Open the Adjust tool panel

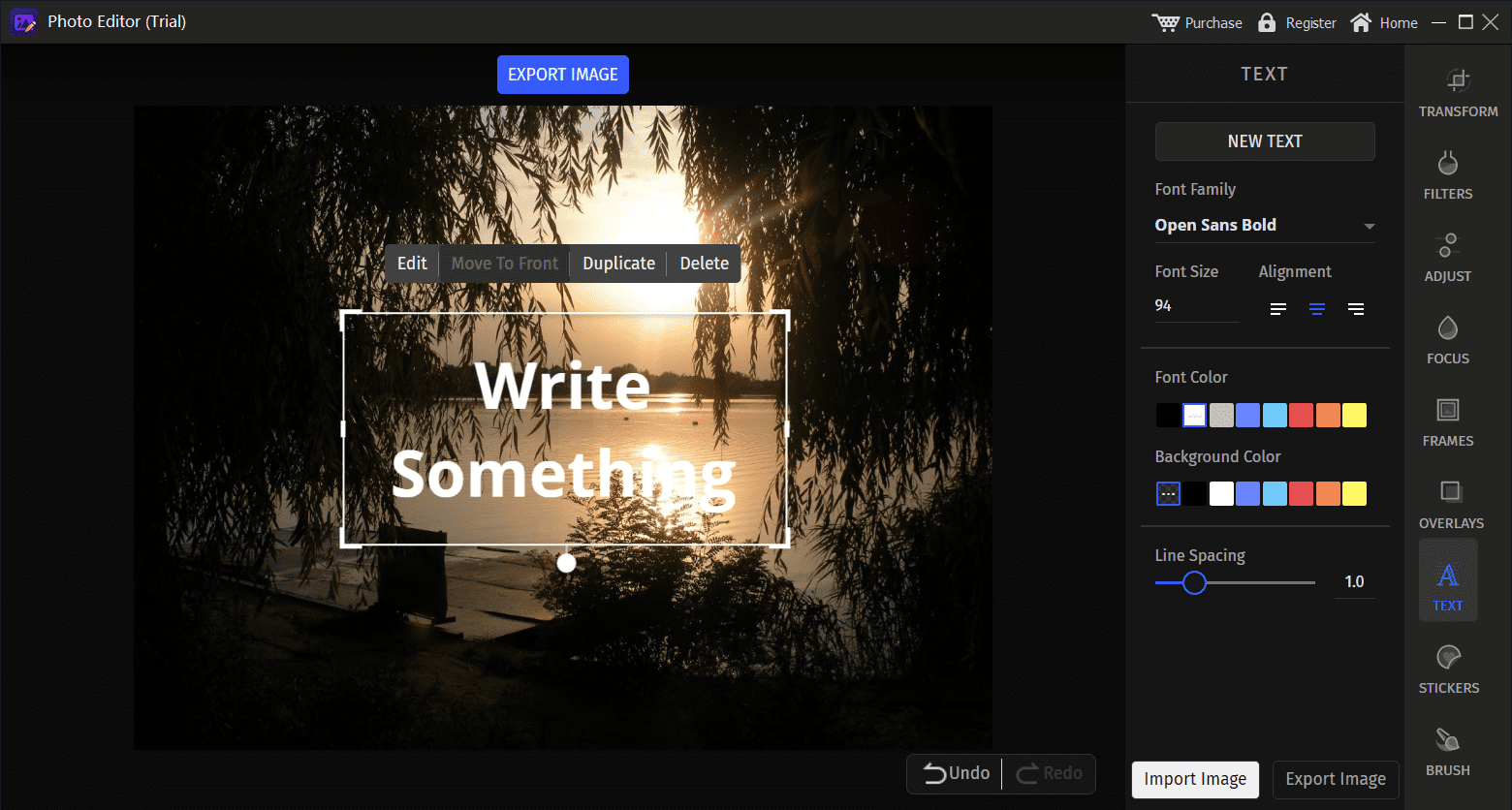point(1448,258)
